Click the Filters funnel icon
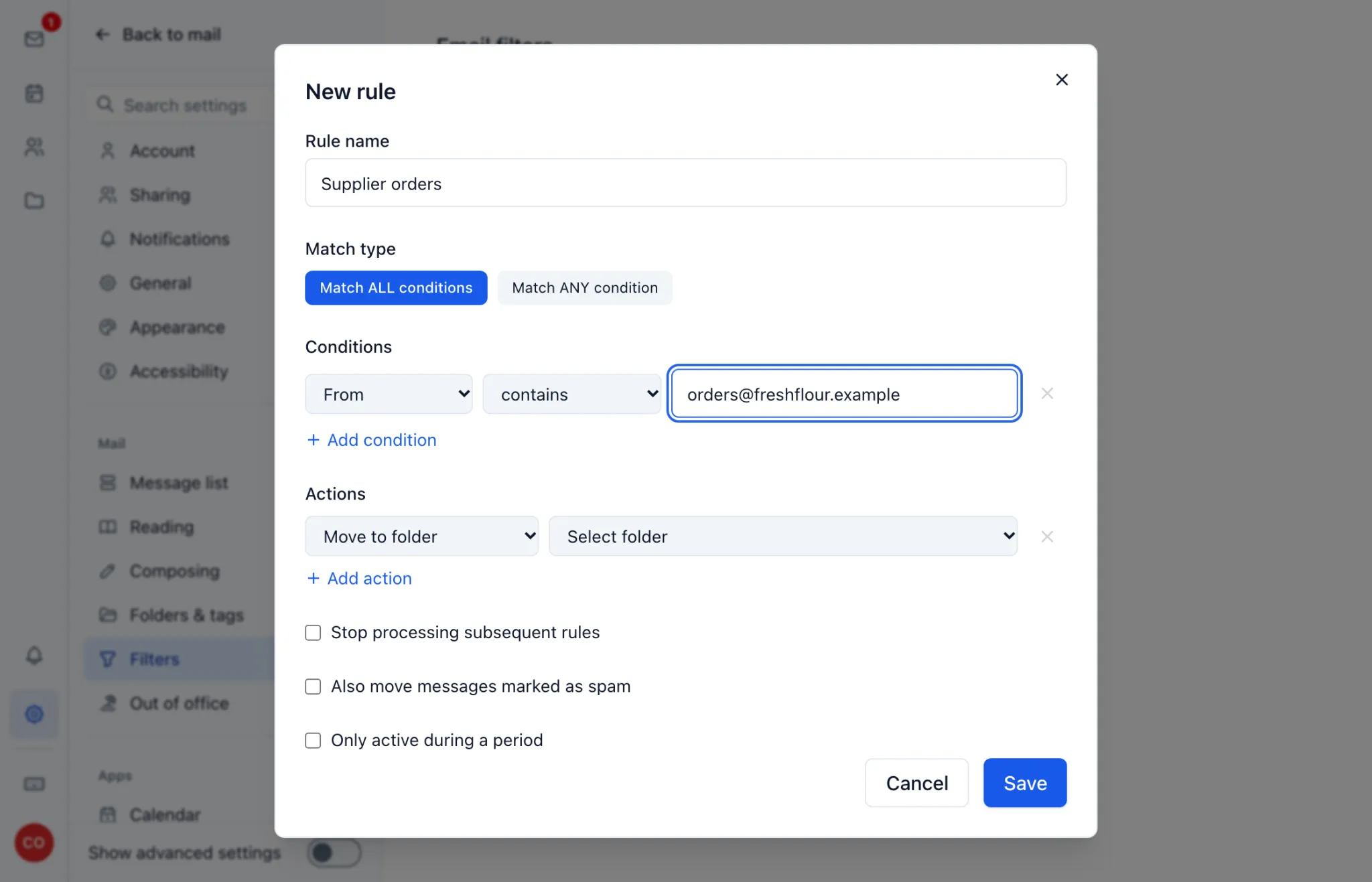The height and width of the screenshot is (882, 1372). pos(107,659)
